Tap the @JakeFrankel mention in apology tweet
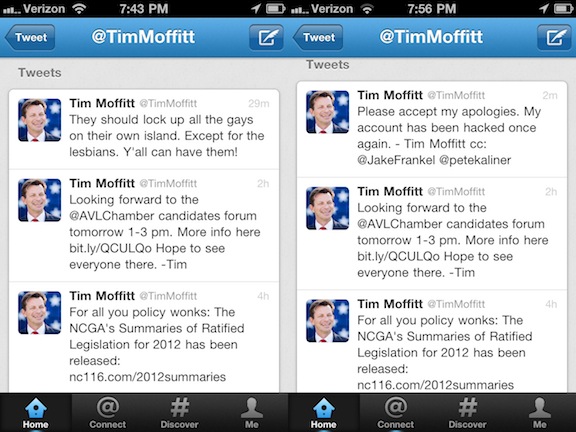 396,160
